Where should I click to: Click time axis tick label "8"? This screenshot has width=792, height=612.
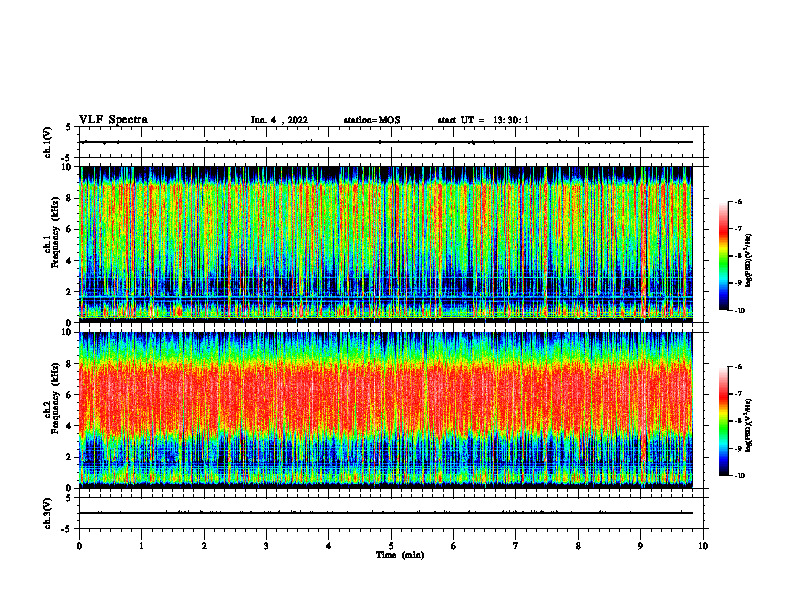click(578, 546)
